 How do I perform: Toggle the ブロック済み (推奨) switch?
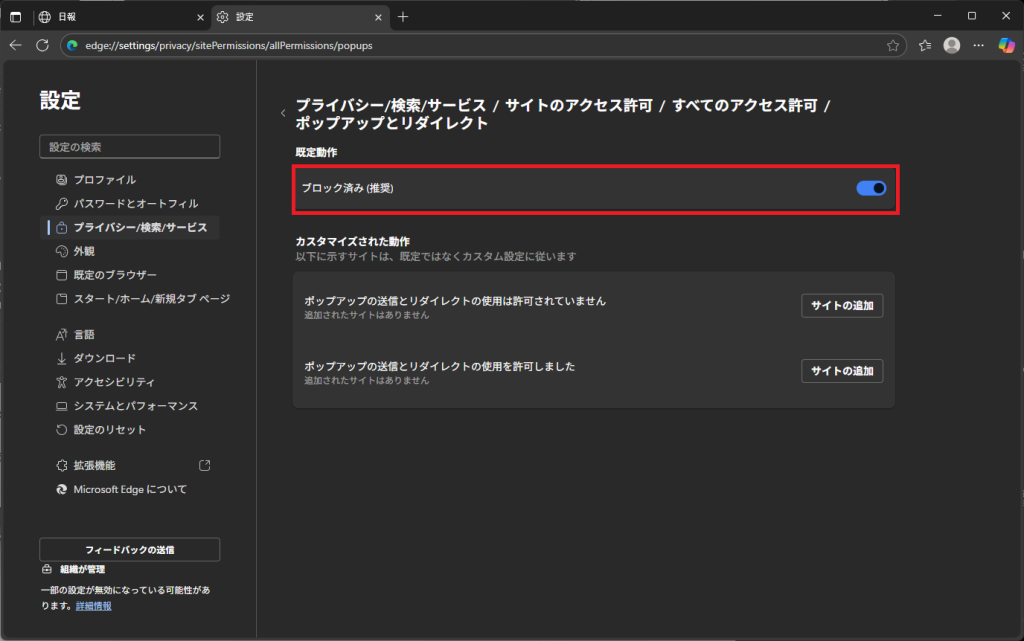tap(871, 188)
